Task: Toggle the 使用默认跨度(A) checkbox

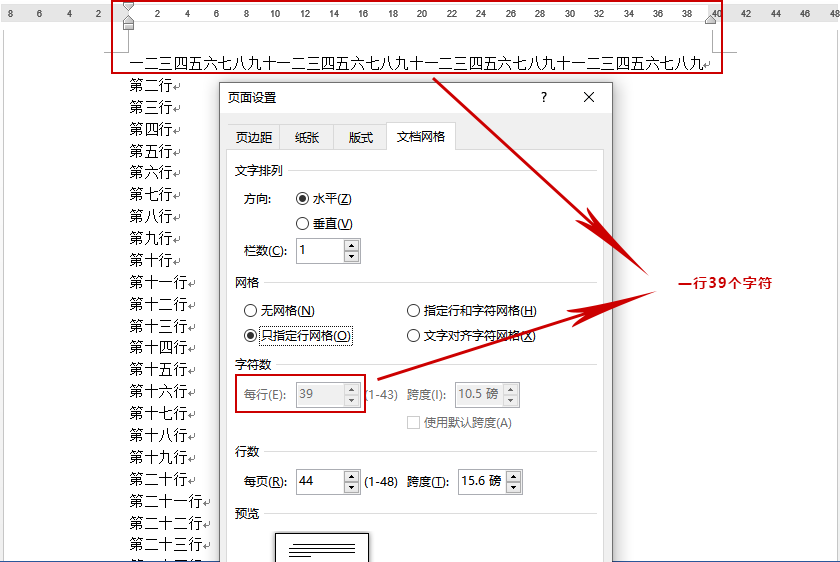Action: point(459,423)
